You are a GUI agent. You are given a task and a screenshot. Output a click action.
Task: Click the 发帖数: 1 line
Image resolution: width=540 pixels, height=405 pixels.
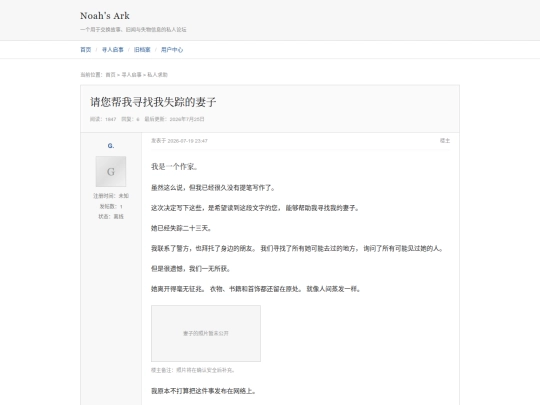[x=111, y=206]
